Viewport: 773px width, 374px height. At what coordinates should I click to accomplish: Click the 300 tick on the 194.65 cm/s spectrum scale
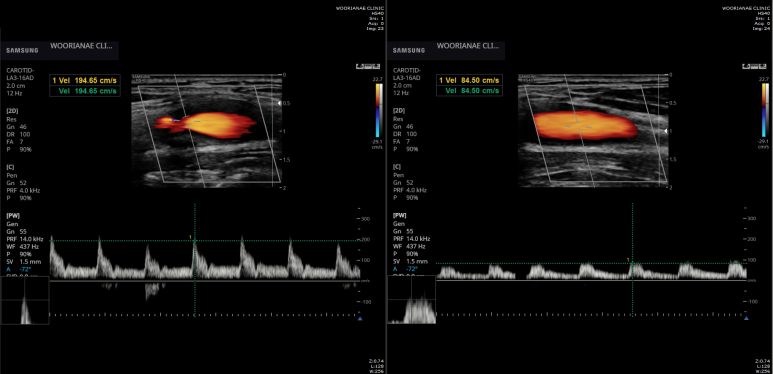click(x=365, y=218)
